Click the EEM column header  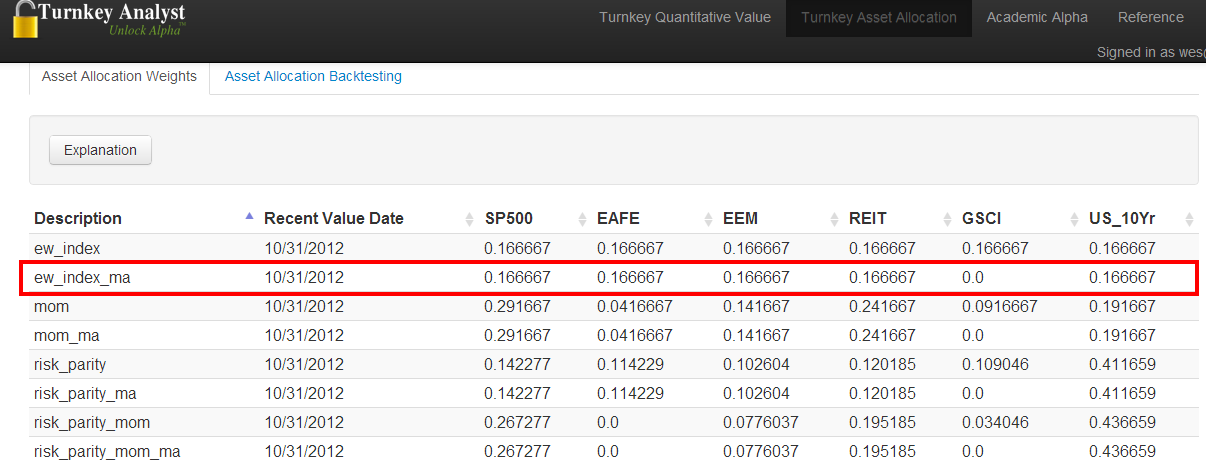[x=740, y=218]
